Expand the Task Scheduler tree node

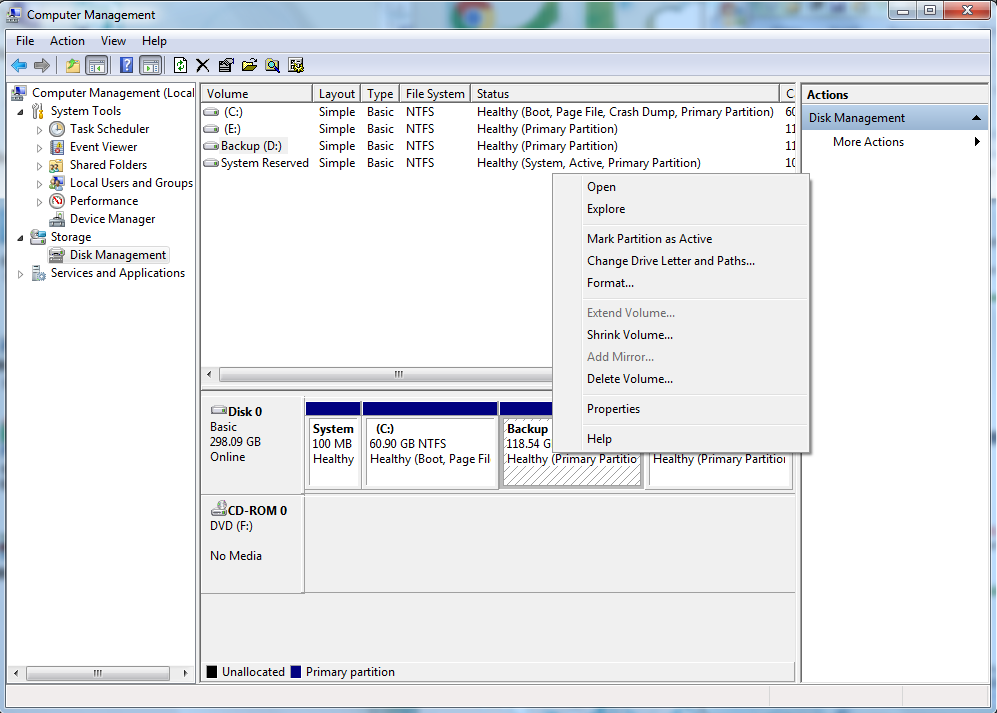40,129
